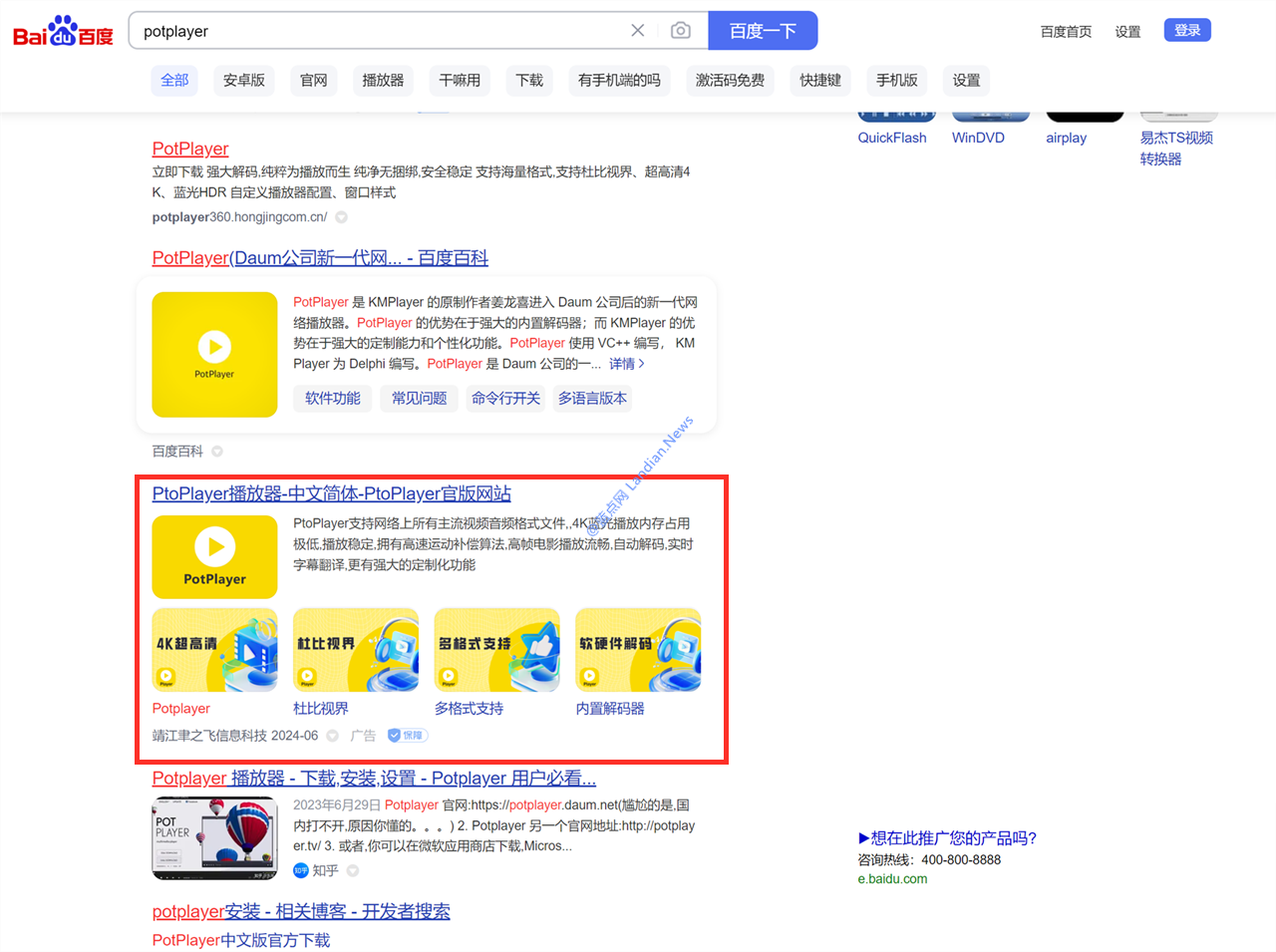Click the potplayer360.hongjingcom.cn URL text
Viewport: 1276px width, 952px height.
[239, 216]
